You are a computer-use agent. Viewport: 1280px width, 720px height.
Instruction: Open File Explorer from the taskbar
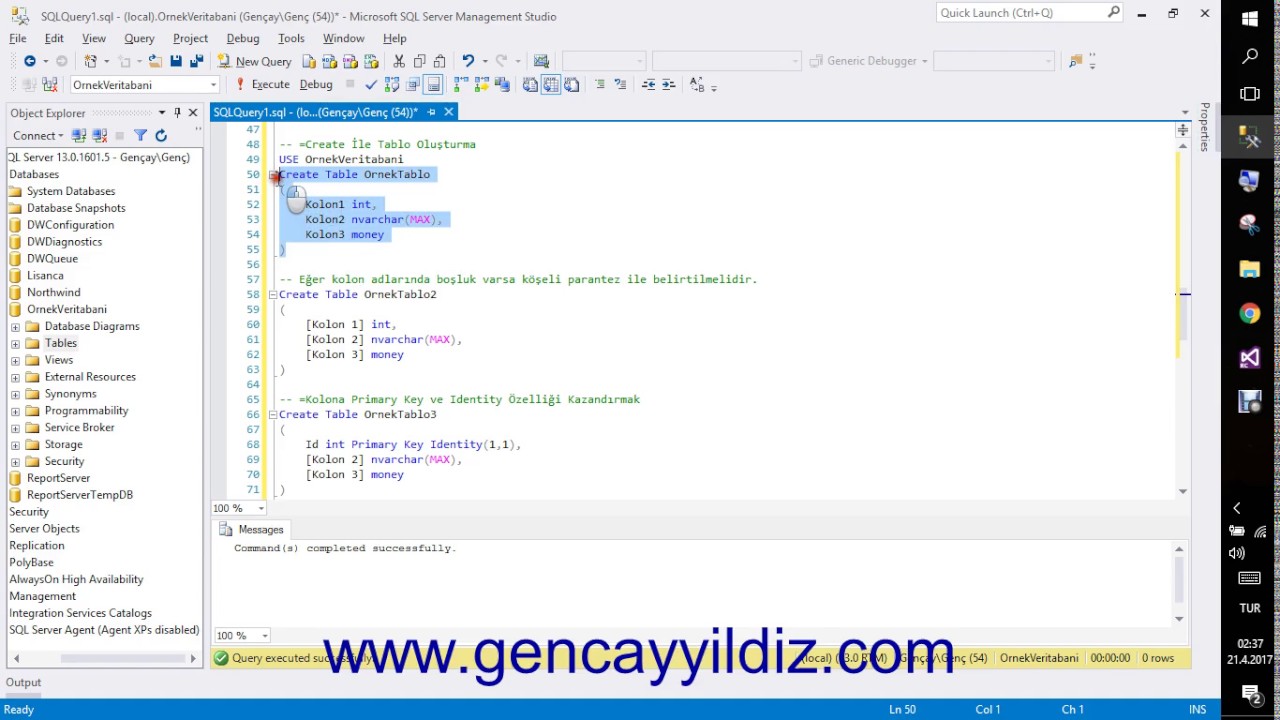click(1250, 268)
